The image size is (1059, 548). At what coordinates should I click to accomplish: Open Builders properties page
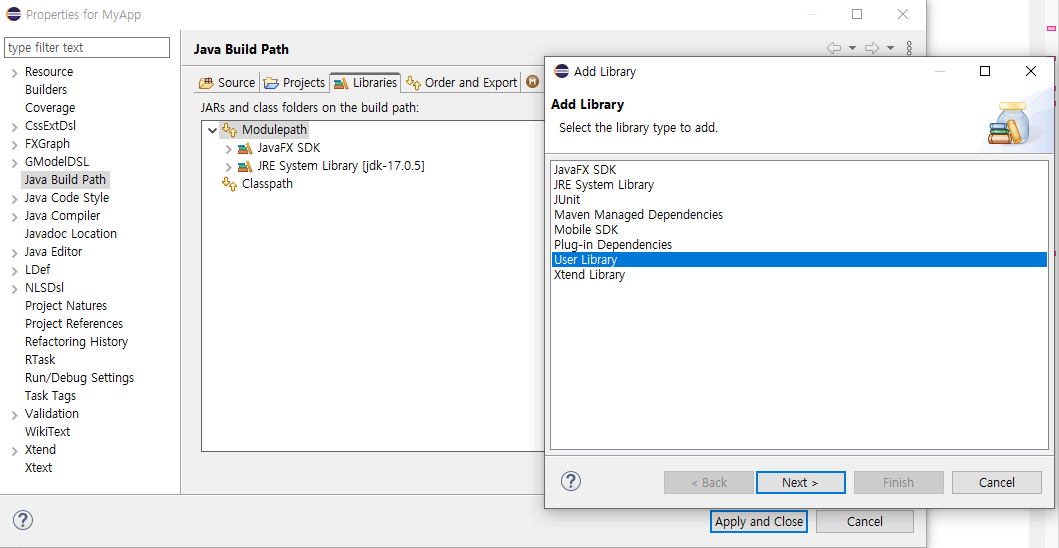(x=46, y=90)
